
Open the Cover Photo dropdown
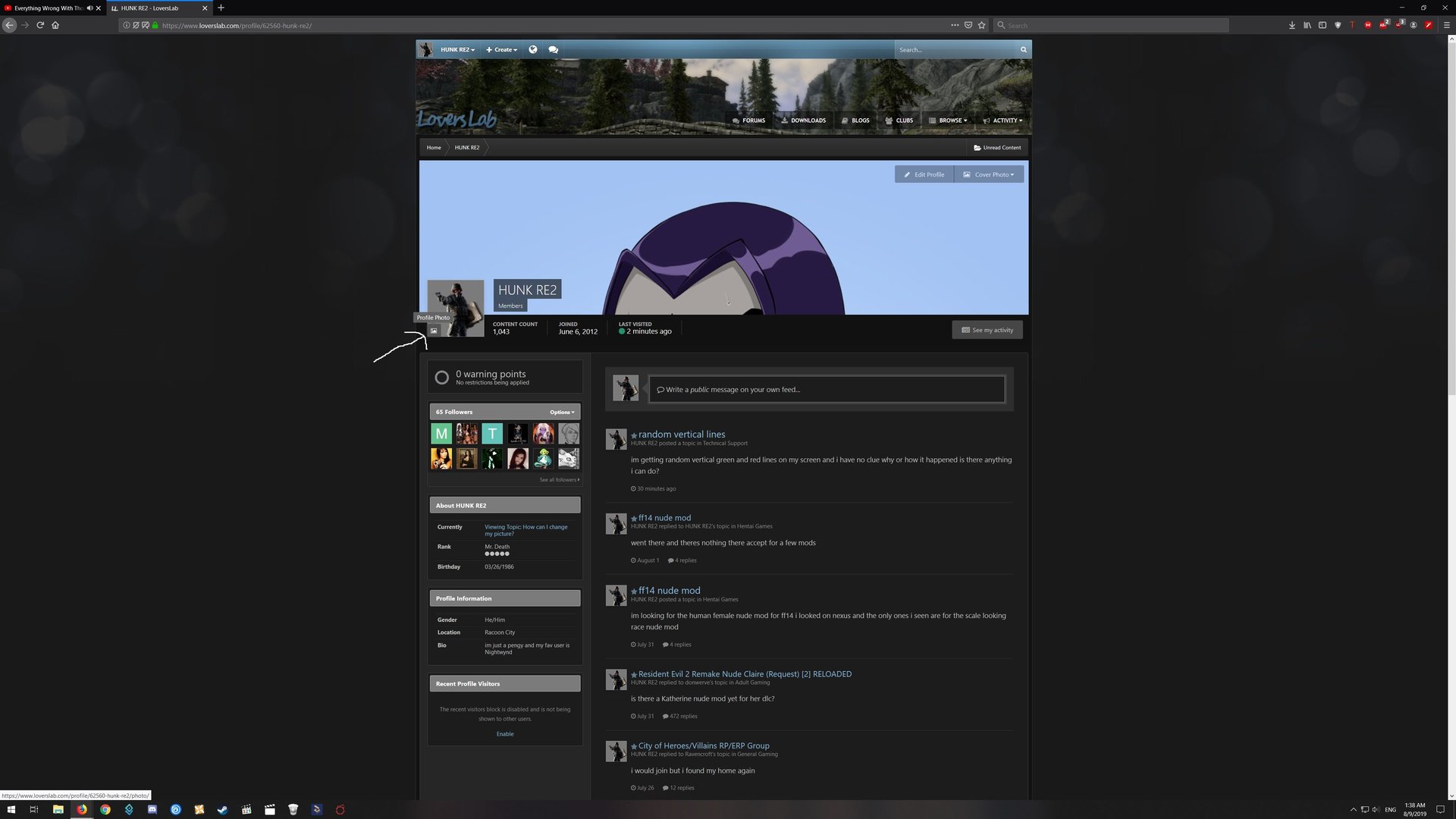click(x=989, y=174)
